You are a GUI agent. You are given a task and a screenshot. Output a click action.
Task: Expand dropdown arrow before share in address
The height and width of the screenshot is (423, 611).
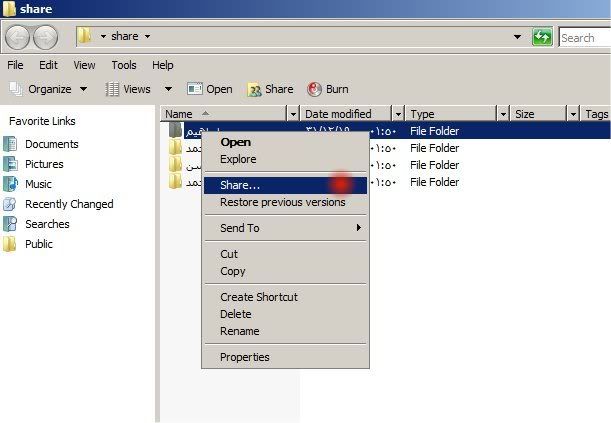[103, 36]
